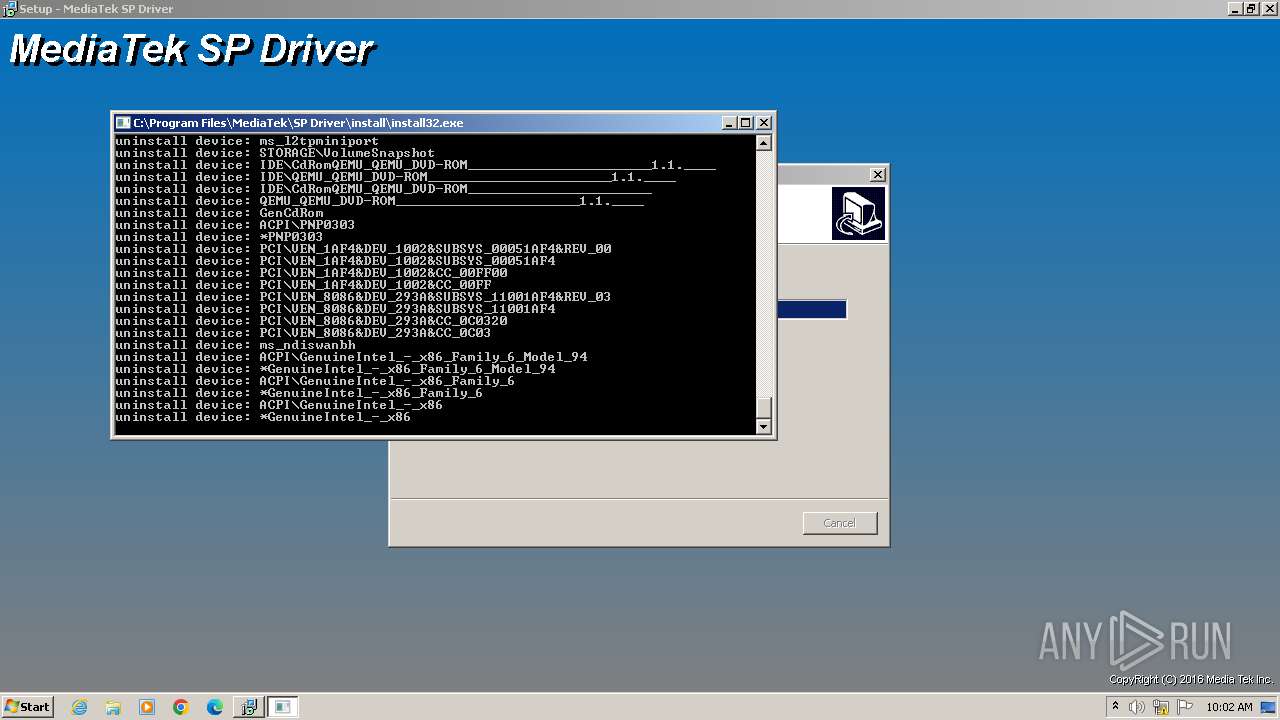Click line ending 'SUBSYS_11001AF4&REV_03'
The image size is (1280, 720).
[x=363, y=297]
